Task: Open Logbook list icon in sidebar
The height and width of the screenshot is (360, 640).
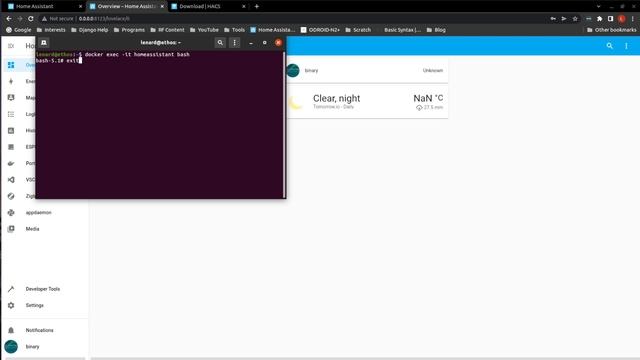Action: click(11, 114)
